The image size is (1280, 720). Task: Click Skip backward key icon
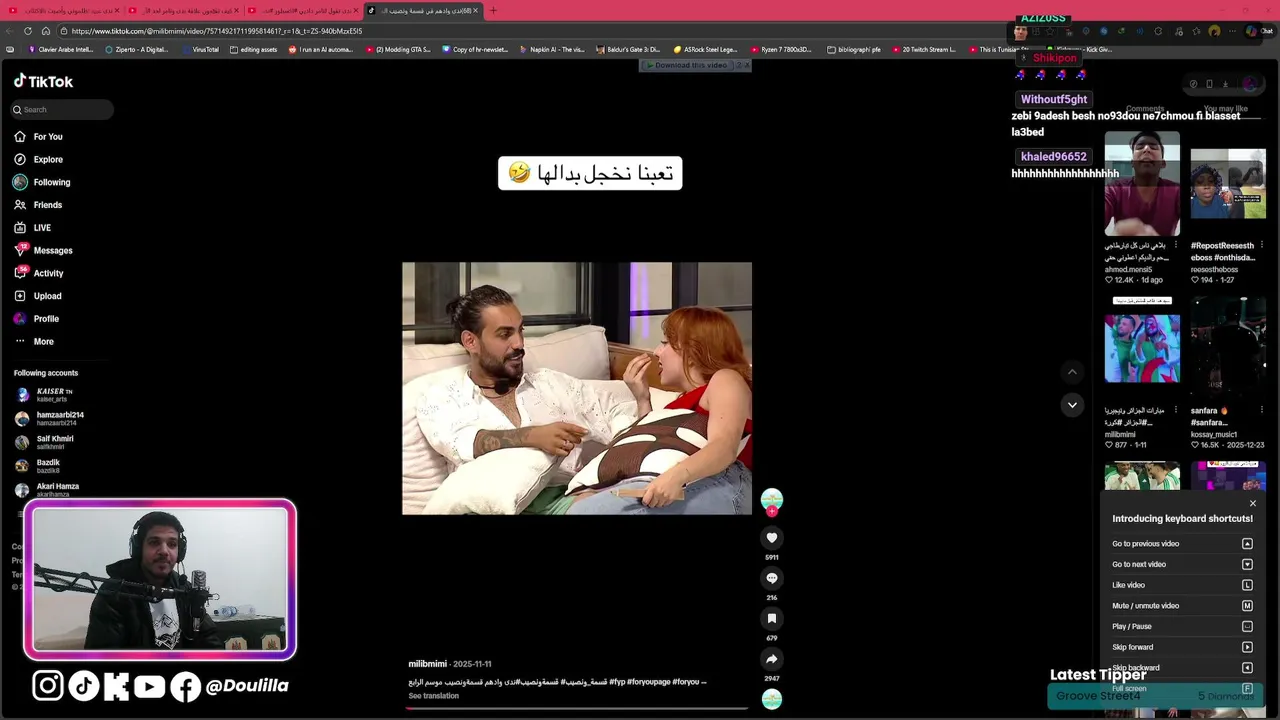click(x=1247, y=668)
